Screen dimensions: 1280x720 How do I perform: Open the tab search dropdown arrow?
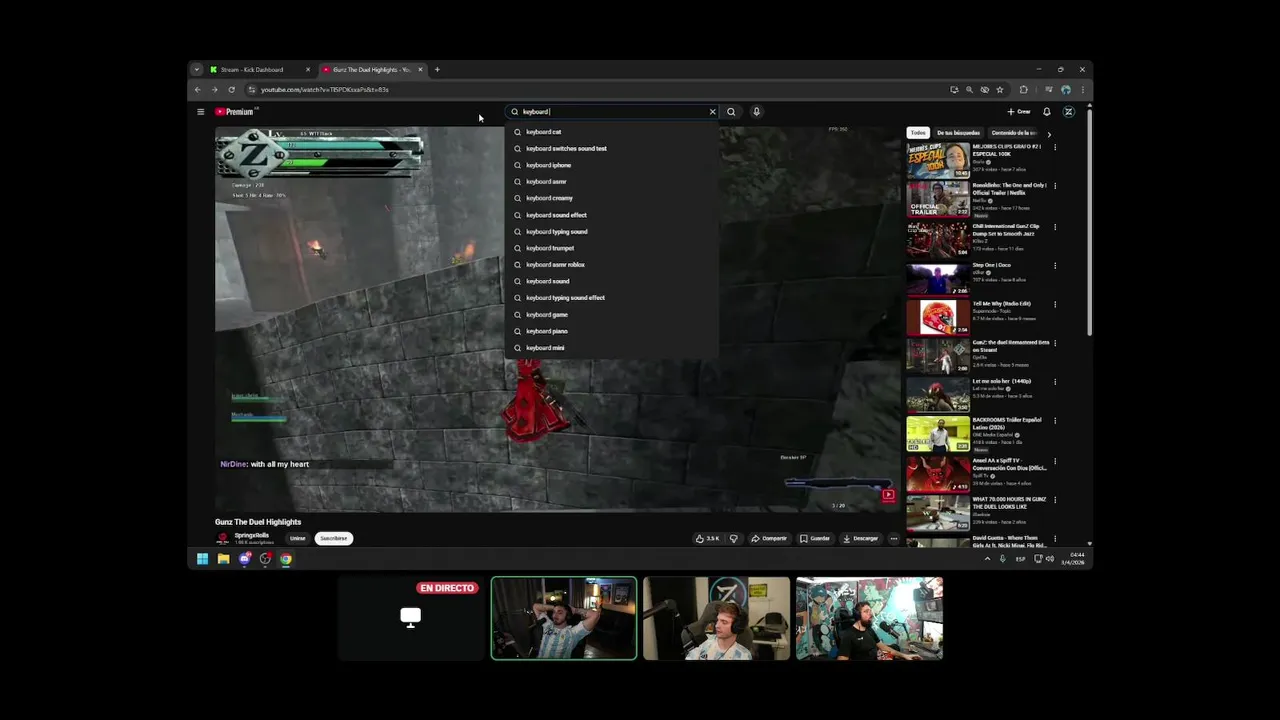[x=197, y=70]
